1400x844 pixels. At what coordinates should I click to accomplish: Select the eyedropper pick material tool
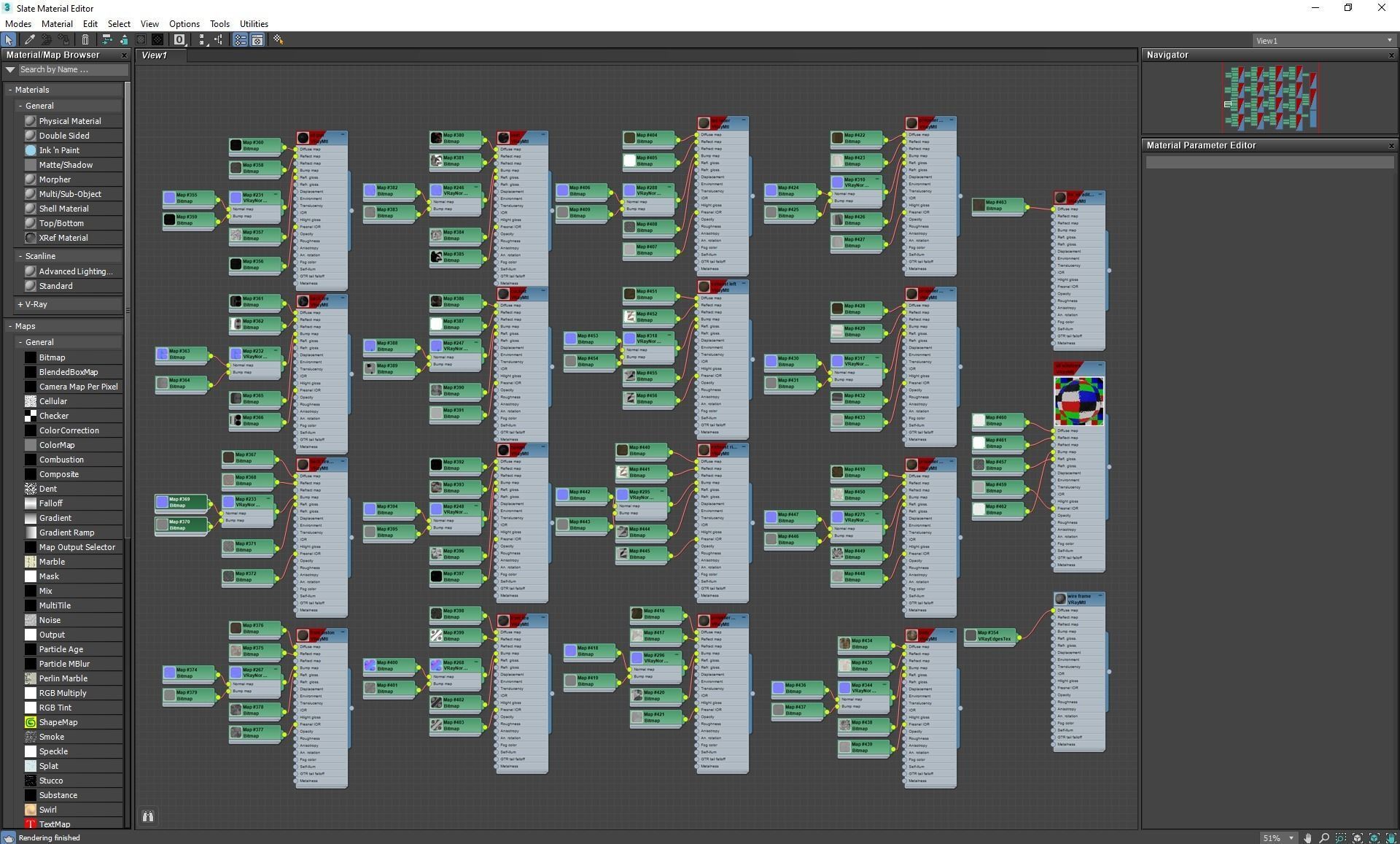coord(30,40)
